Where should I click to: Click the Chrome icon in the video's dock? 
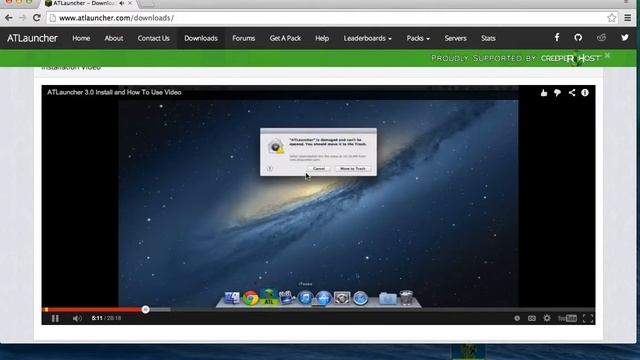click(x=251, y=298)
